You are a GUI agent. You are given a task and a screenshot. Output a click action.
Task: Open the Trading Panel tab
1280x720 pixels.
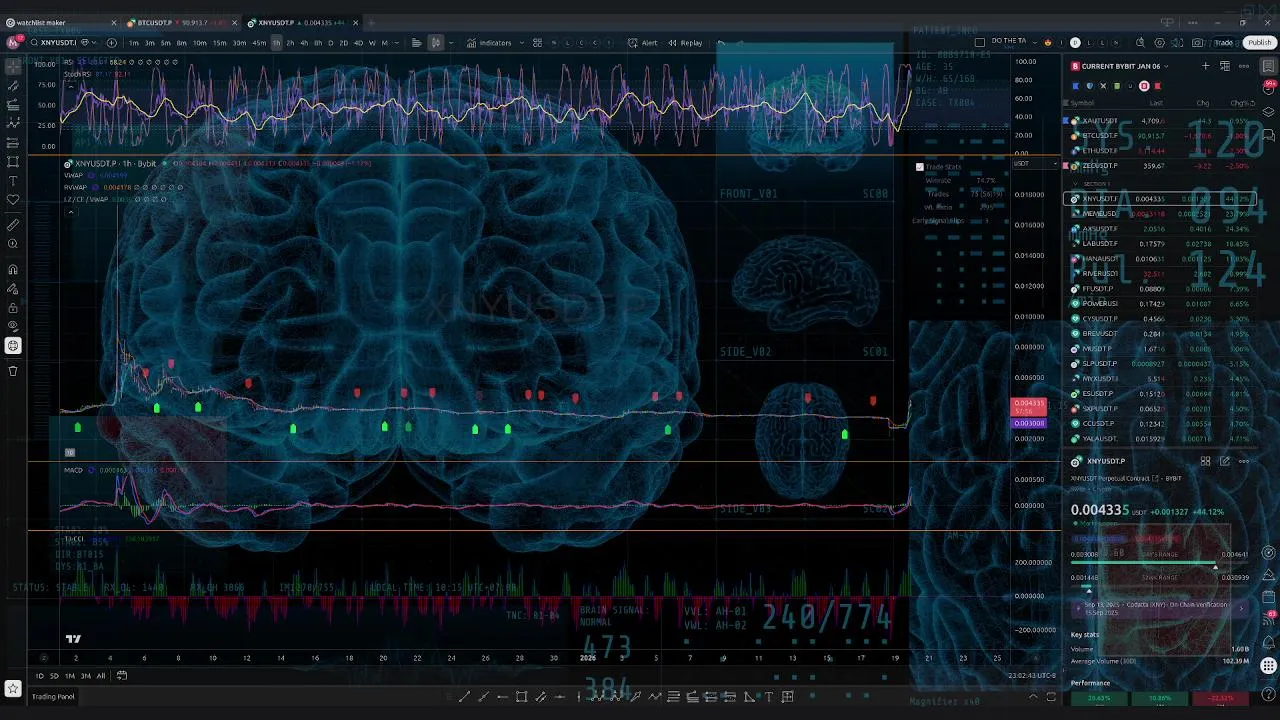(x=53, y=697)
